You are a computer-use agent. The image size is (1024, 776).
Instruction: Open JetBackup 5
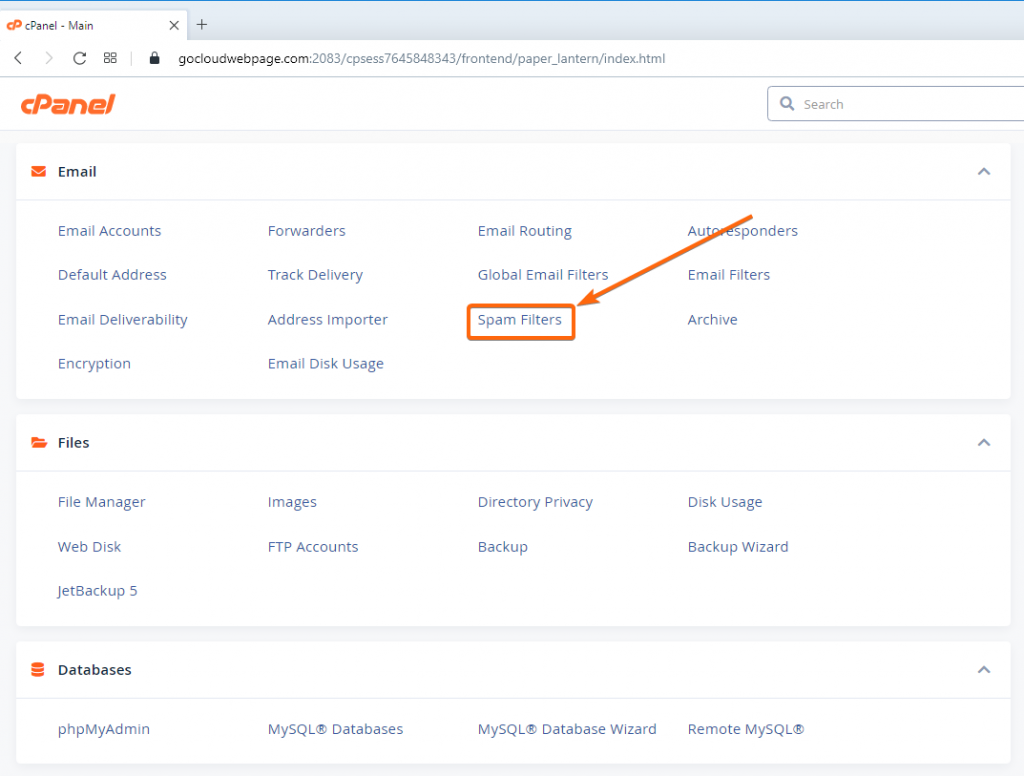pyautogui.click(x=97, y=590)
